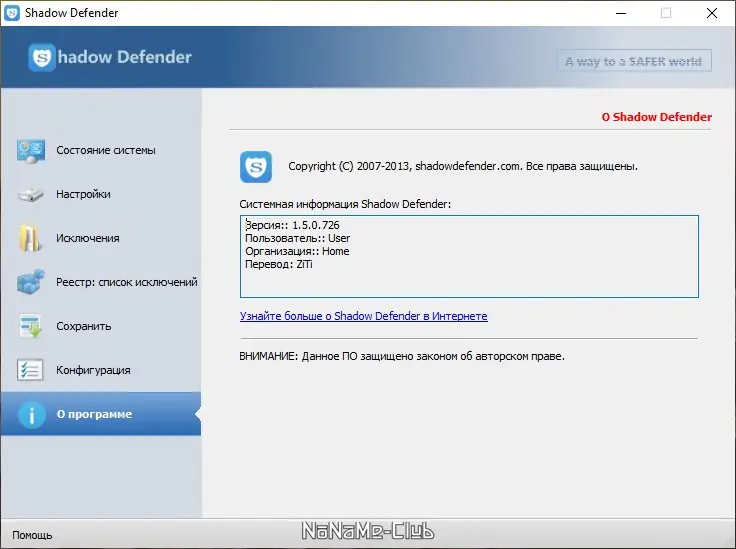Screen dimensions: 736x549
Task: Click the A way to a SAFER world banner
Action: (x=634, y=61)
